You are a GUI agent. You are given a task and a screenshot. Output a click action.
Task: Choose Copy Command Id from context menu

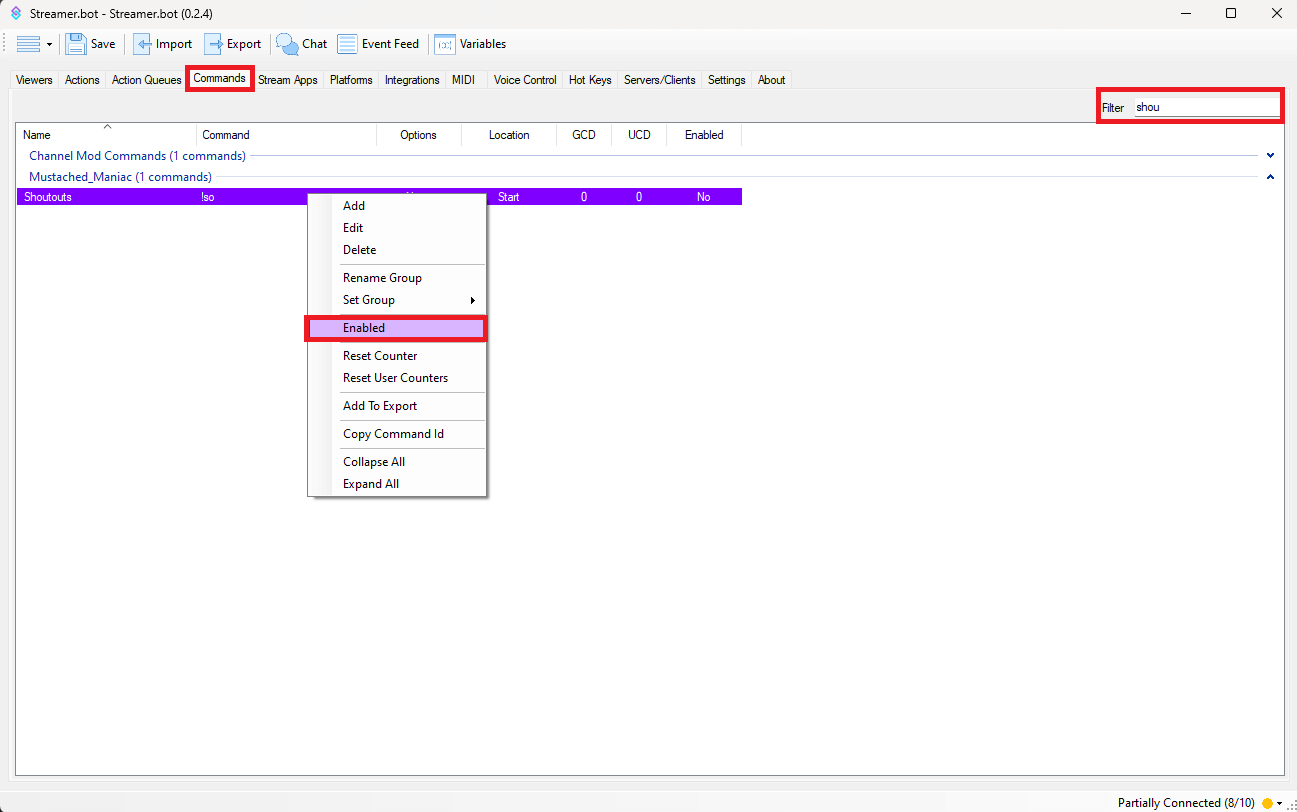click(x=393, y=434)
